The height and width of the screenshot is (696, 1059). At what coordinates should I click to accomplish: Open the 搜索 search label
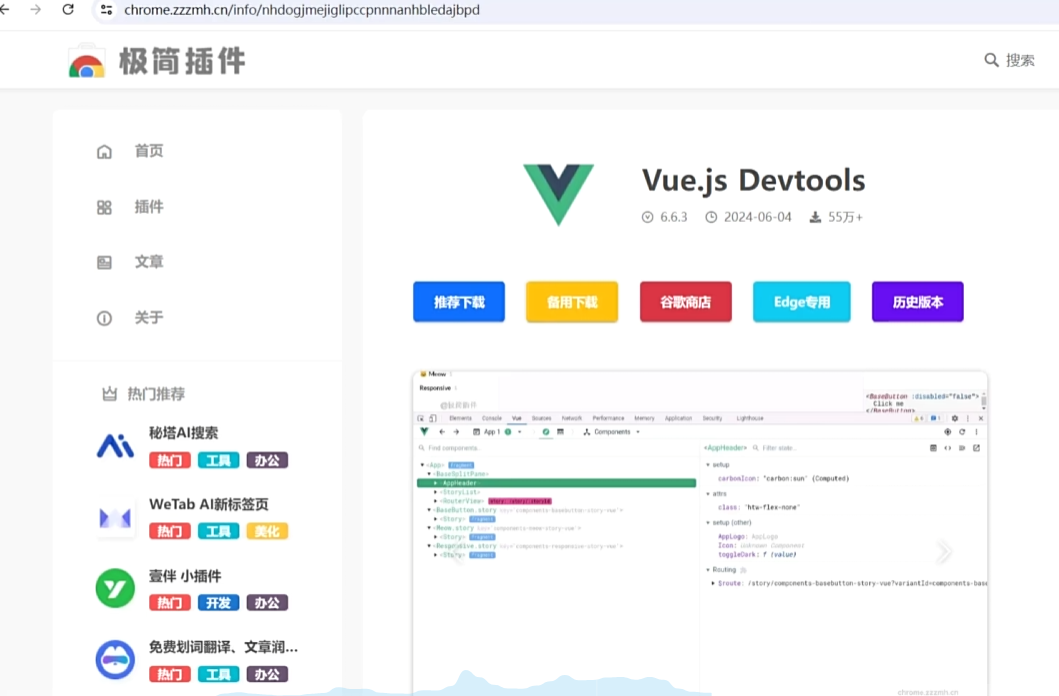[1020, 60]
